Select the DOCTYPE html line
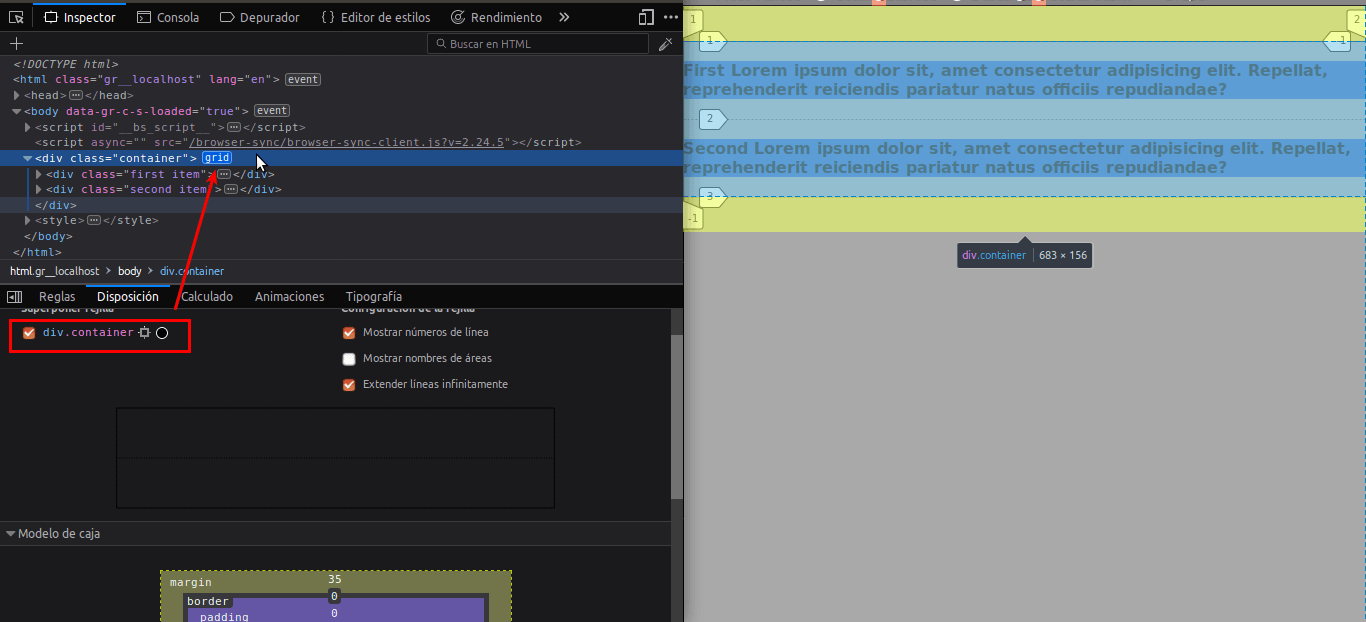Viewport: 1366px width, 622px height. point(65,64)
